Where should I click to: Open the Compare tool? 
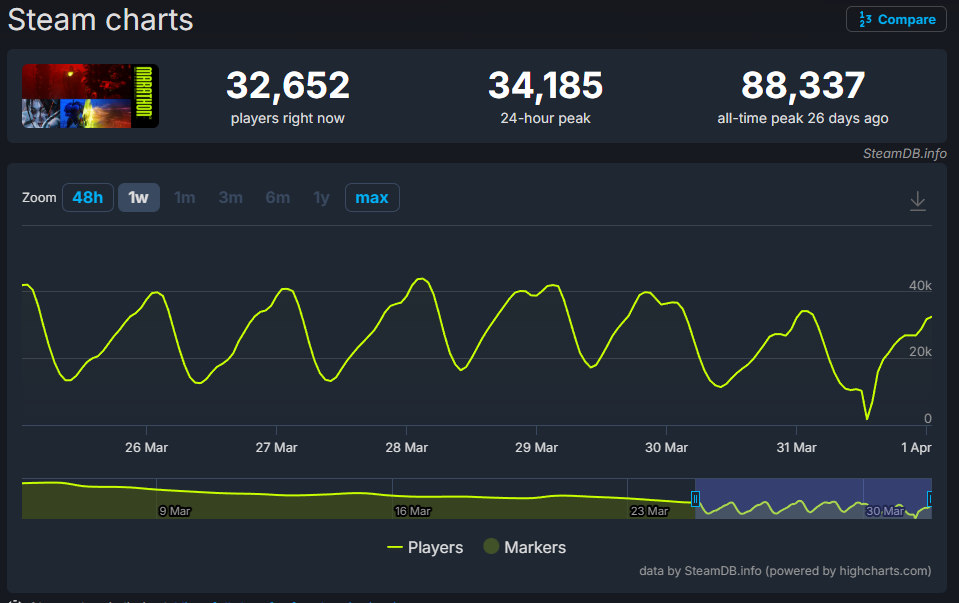(x=895, y=19)
